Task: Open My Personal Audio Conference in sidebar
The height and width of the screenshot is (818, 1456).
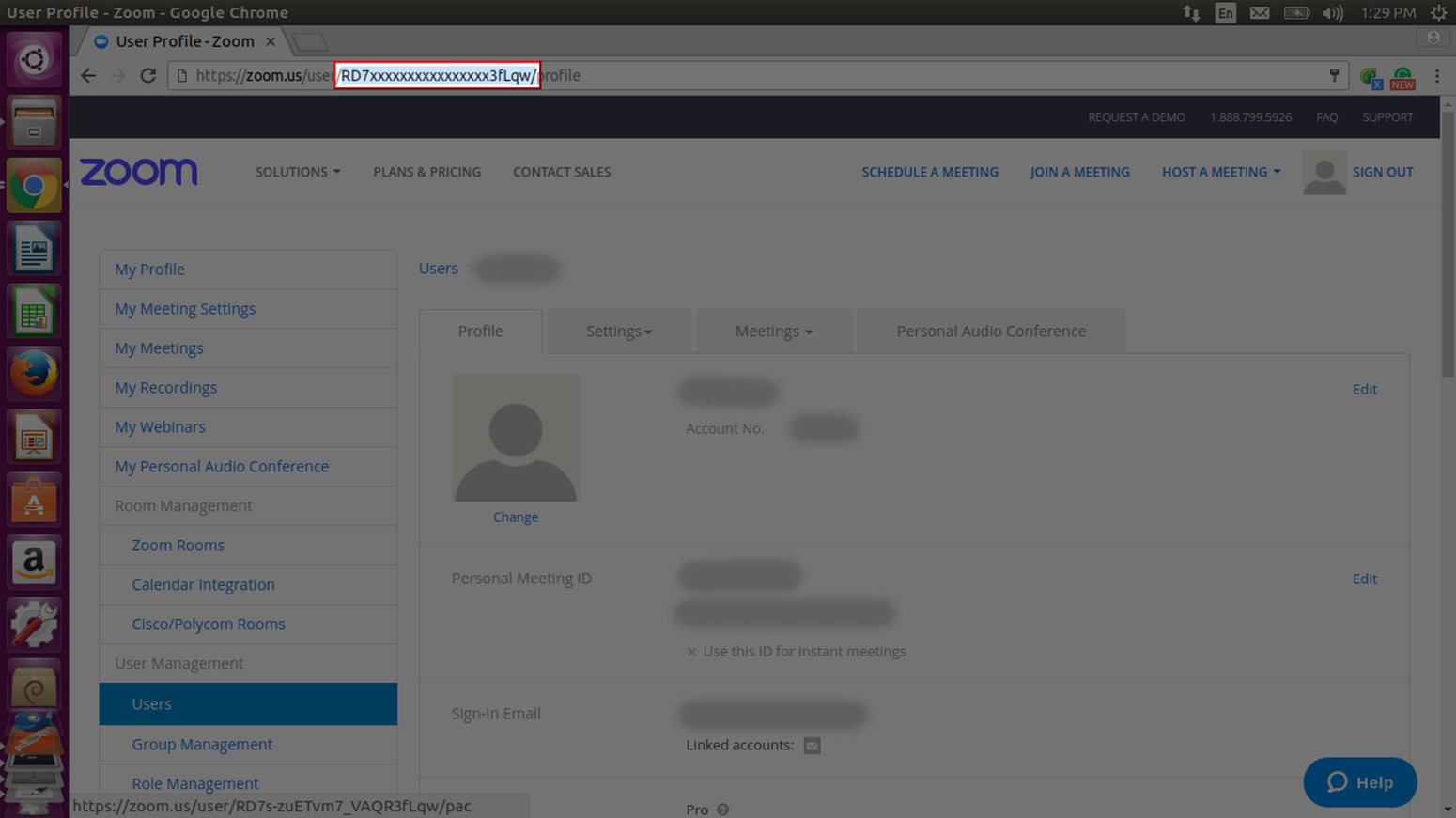Action: [248, 467]
